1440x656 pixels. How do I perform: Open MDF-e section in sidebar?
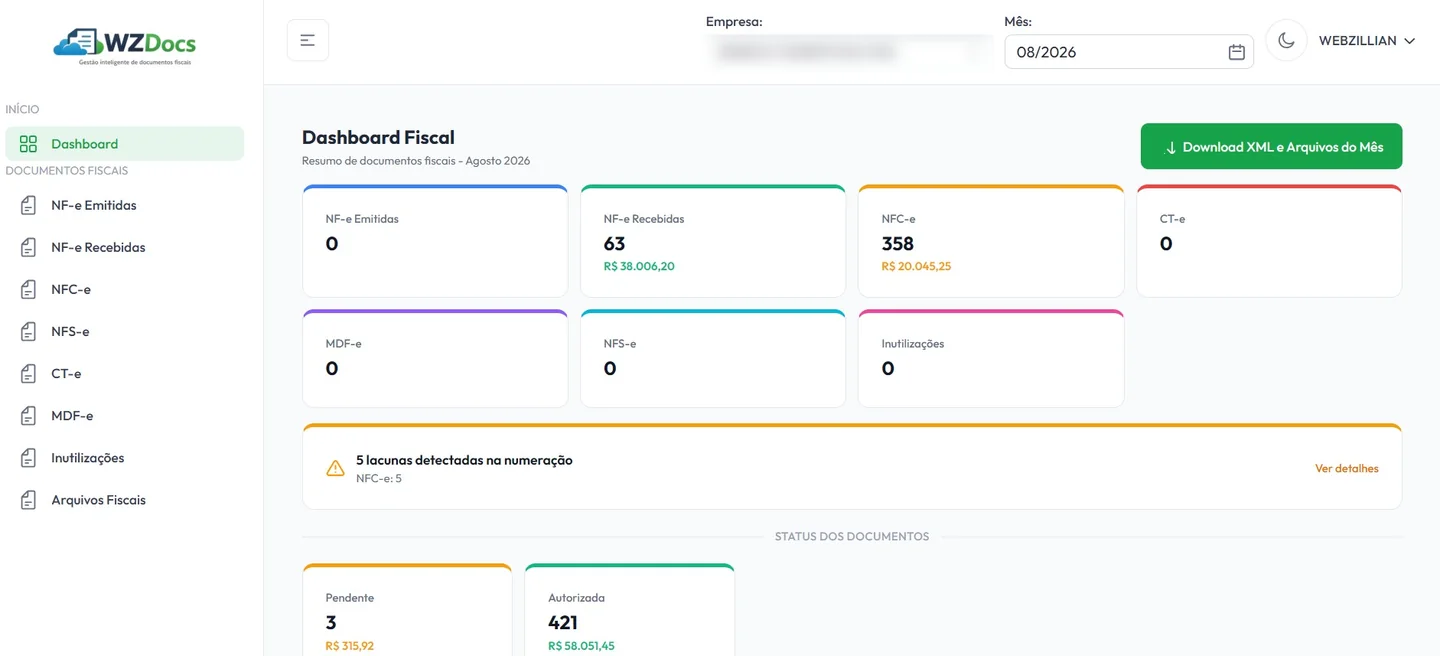click(x=125, y=415)
